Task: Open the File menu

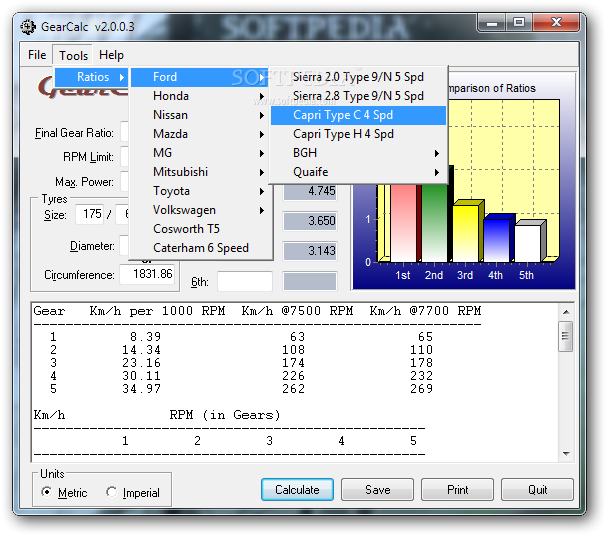Action: click(37, 55)
